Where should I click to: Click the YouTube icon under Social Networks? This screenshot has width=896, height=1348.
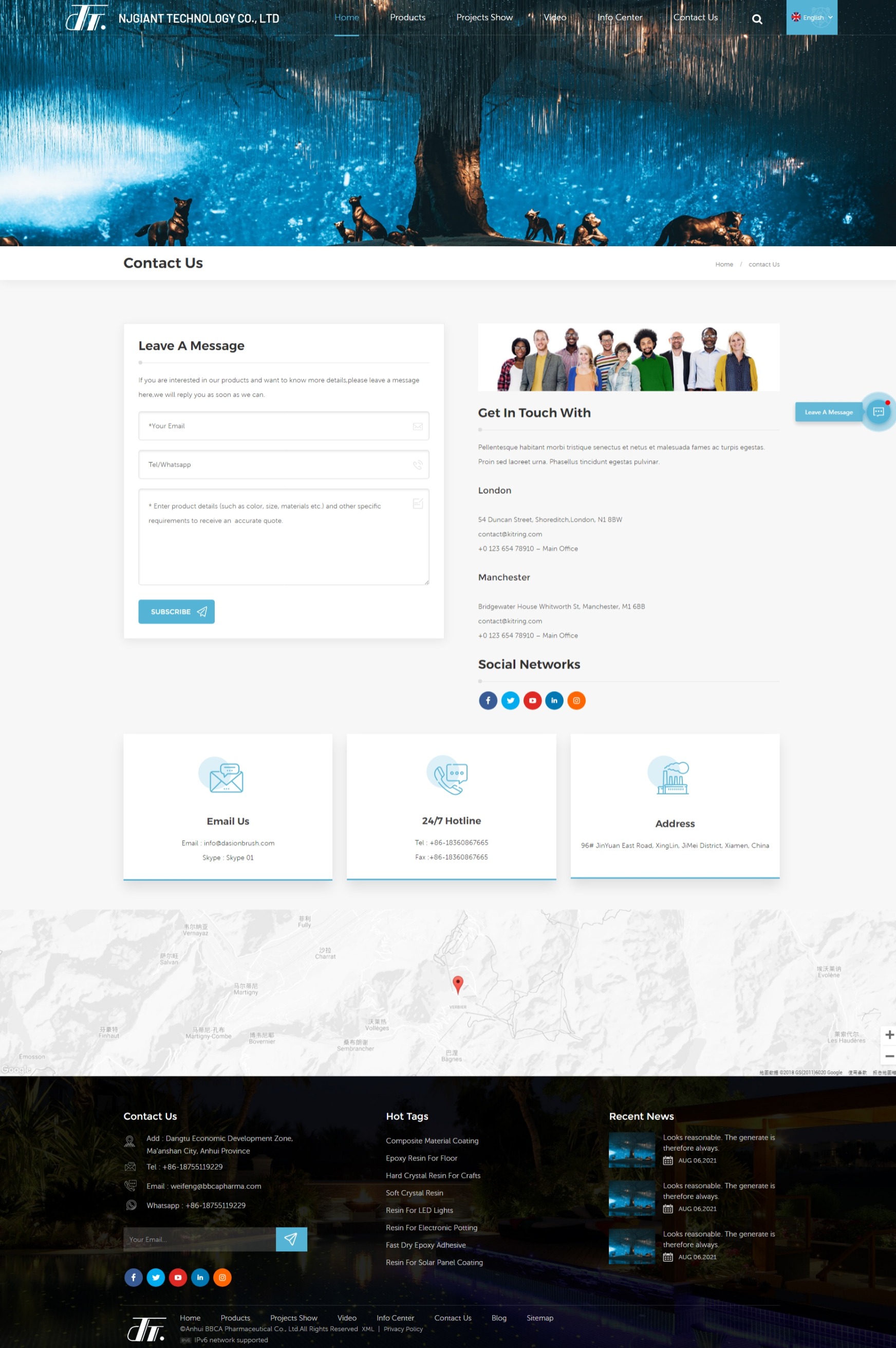(x=532, y=700)
